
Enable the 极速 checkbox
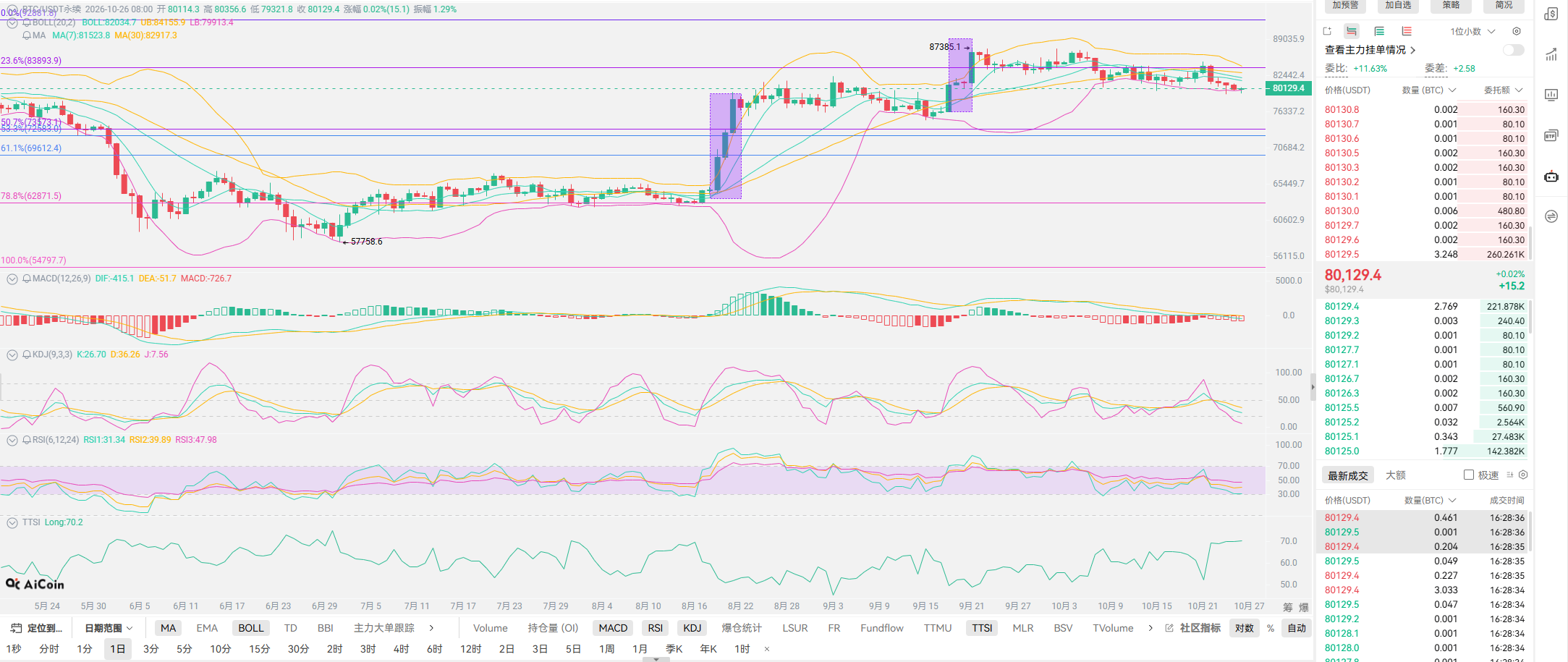[1469, 475]
